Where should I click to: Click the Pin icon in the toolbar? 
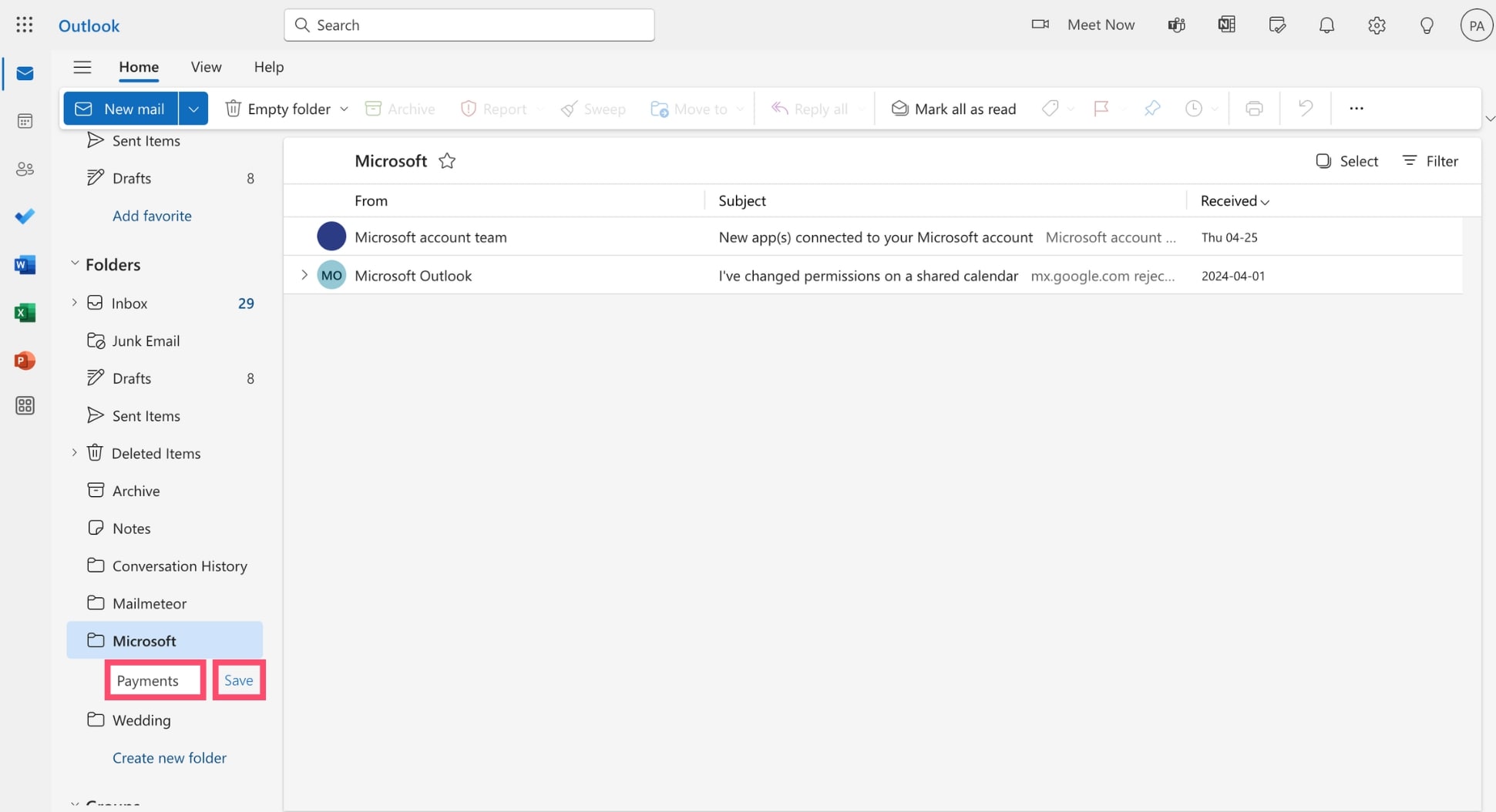(1152, 109)
